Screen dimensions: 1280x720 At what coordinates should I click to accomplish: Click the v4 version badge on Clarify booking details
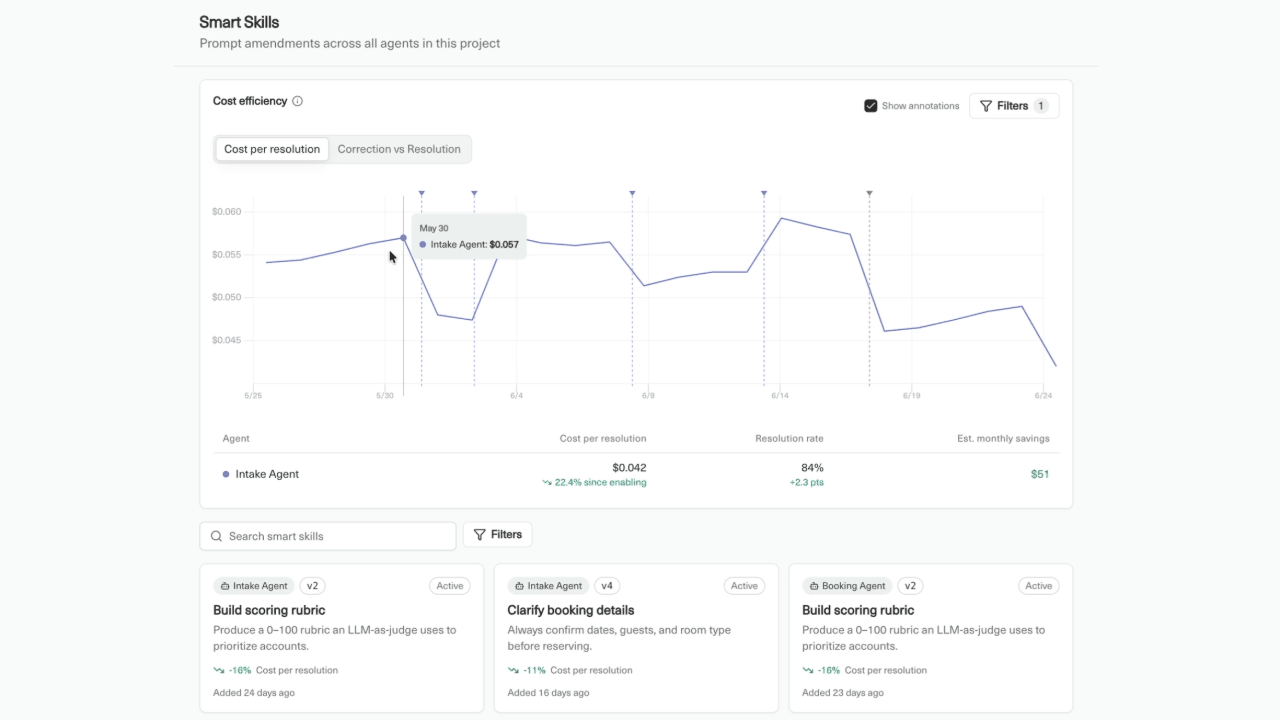(x=607, y=586)
